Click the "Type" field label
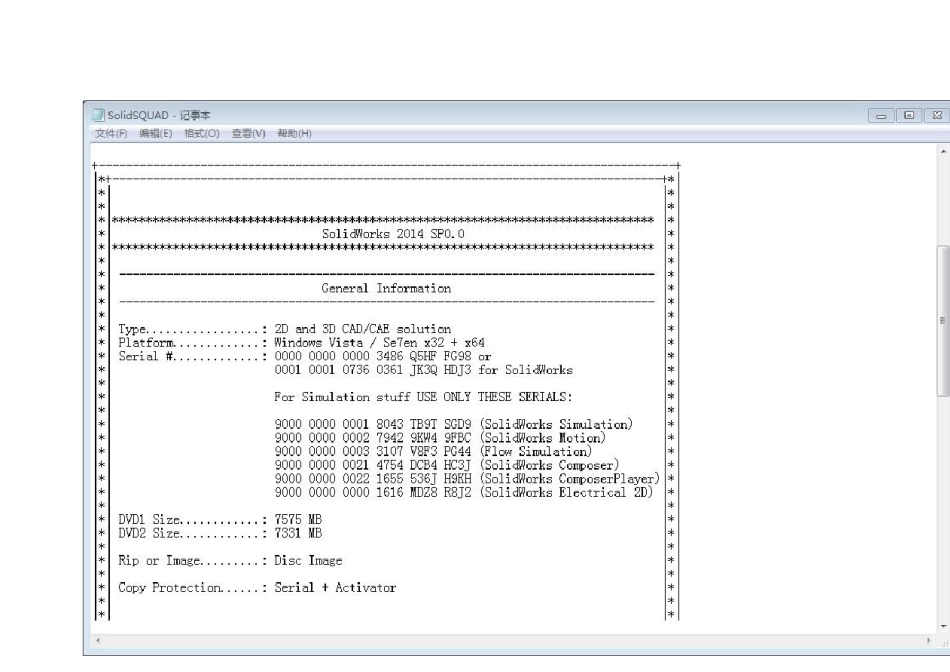The height and width of the screenshot is (672, 950). click(132, 329)
